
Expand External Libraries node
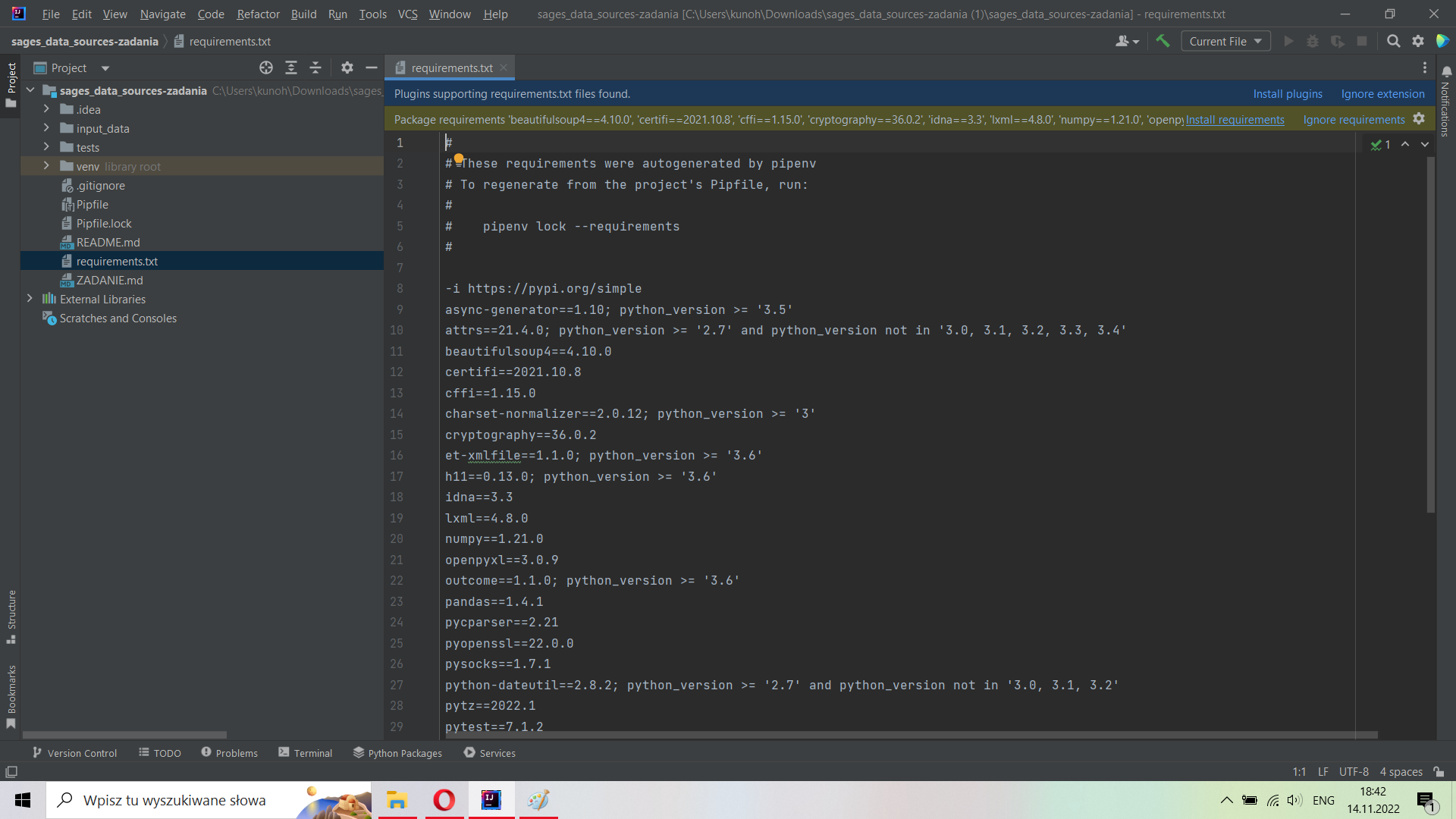[x=30, y=299]
